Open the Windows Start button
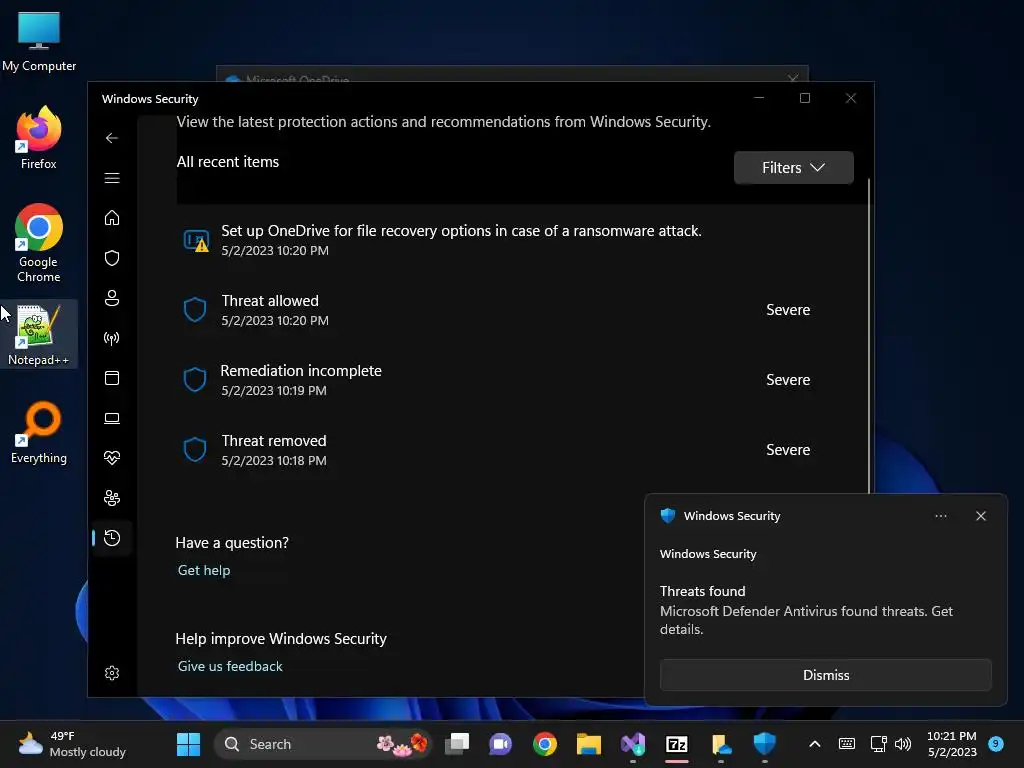Screen dimensions: 1024x768 pos(188,744)
